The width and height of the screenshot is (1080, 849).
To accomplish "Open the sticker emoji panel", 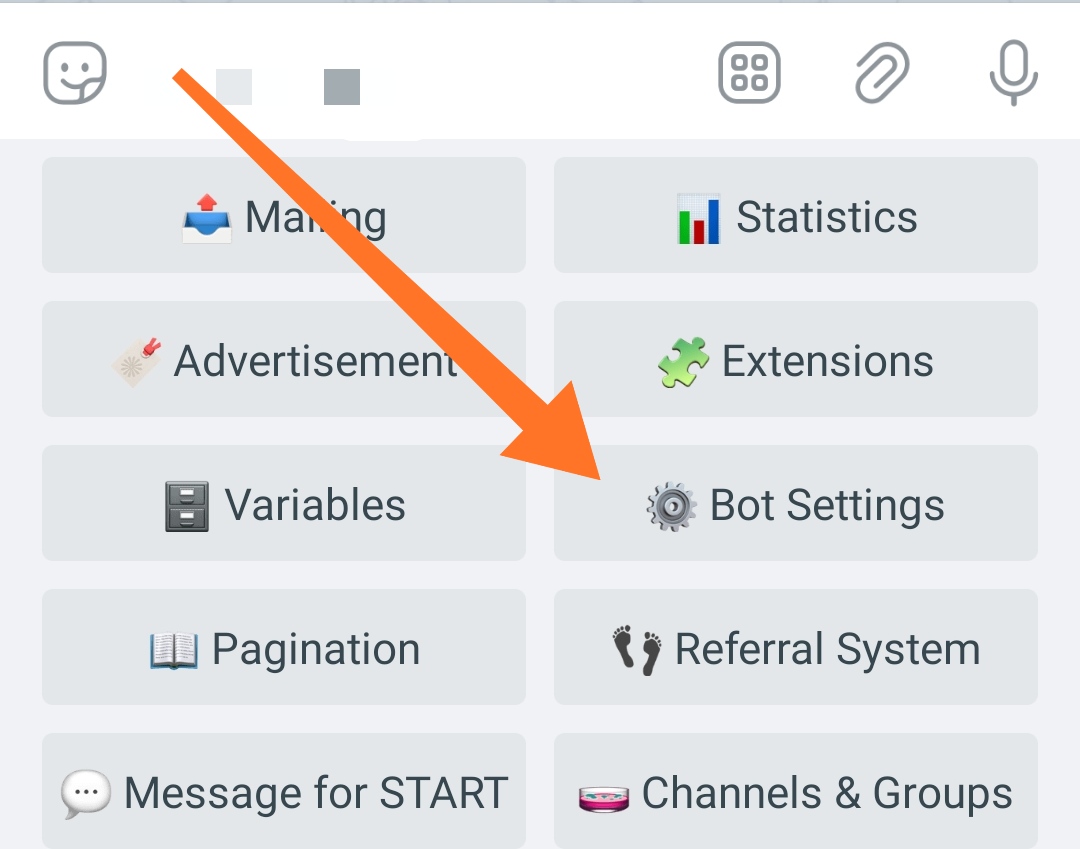I will (x=75, y=72).
